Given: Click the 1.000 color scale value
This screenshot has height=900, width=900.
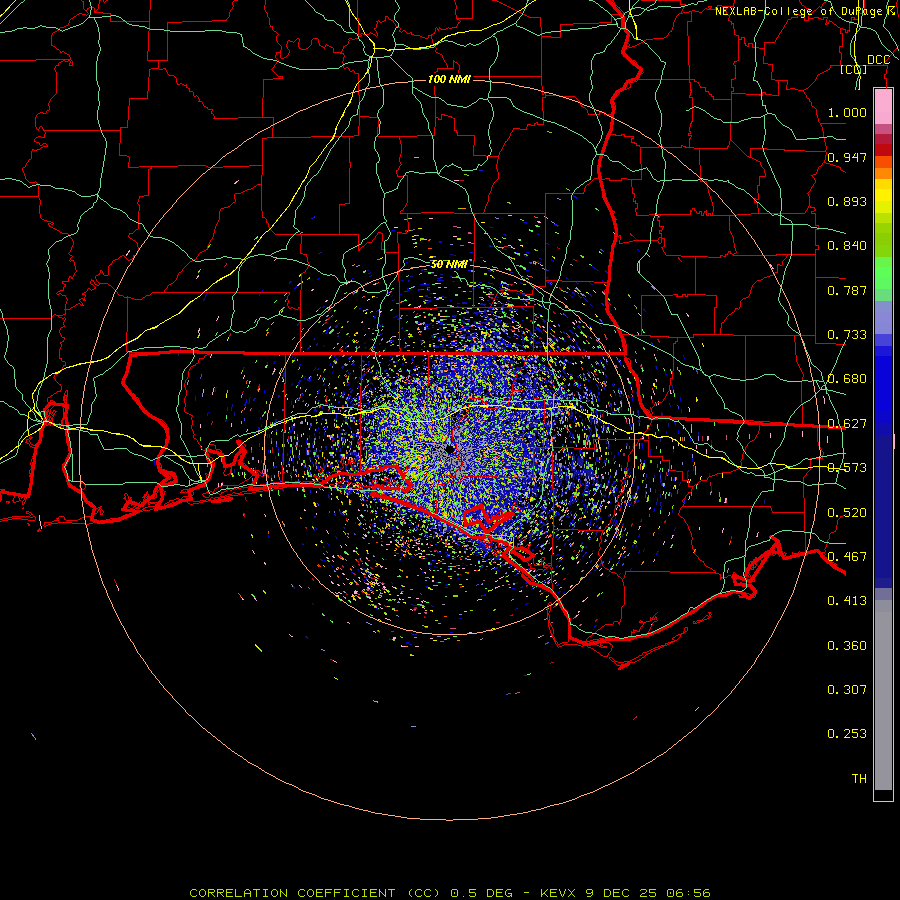Looking at the screenshot, I should click(847, 112).
